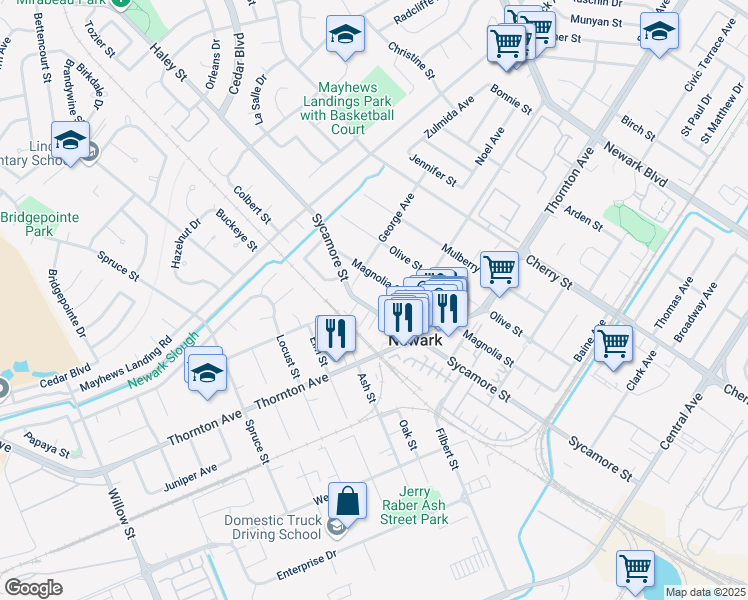Open the shopping bag marker near Ash Street Park
Viewport: 748px width, 600px height.
347,502
